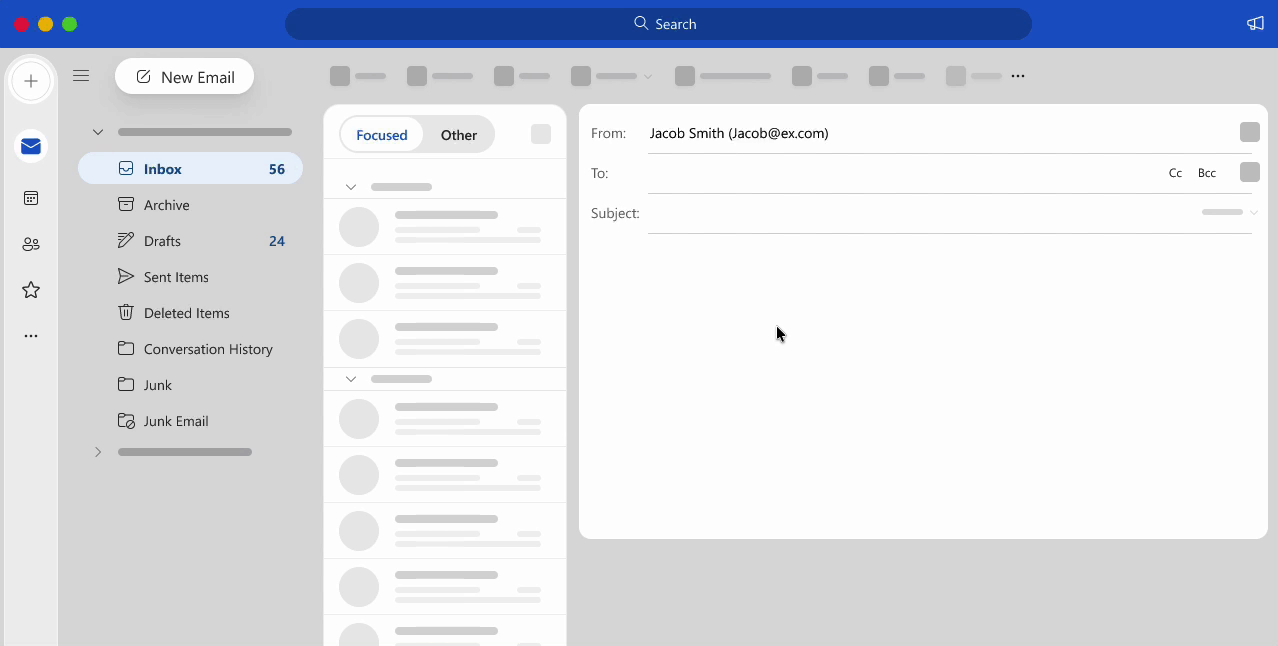1278x646 pixels.
Task: Click the Inbox folder tray icon
Action: coord(126,169)
